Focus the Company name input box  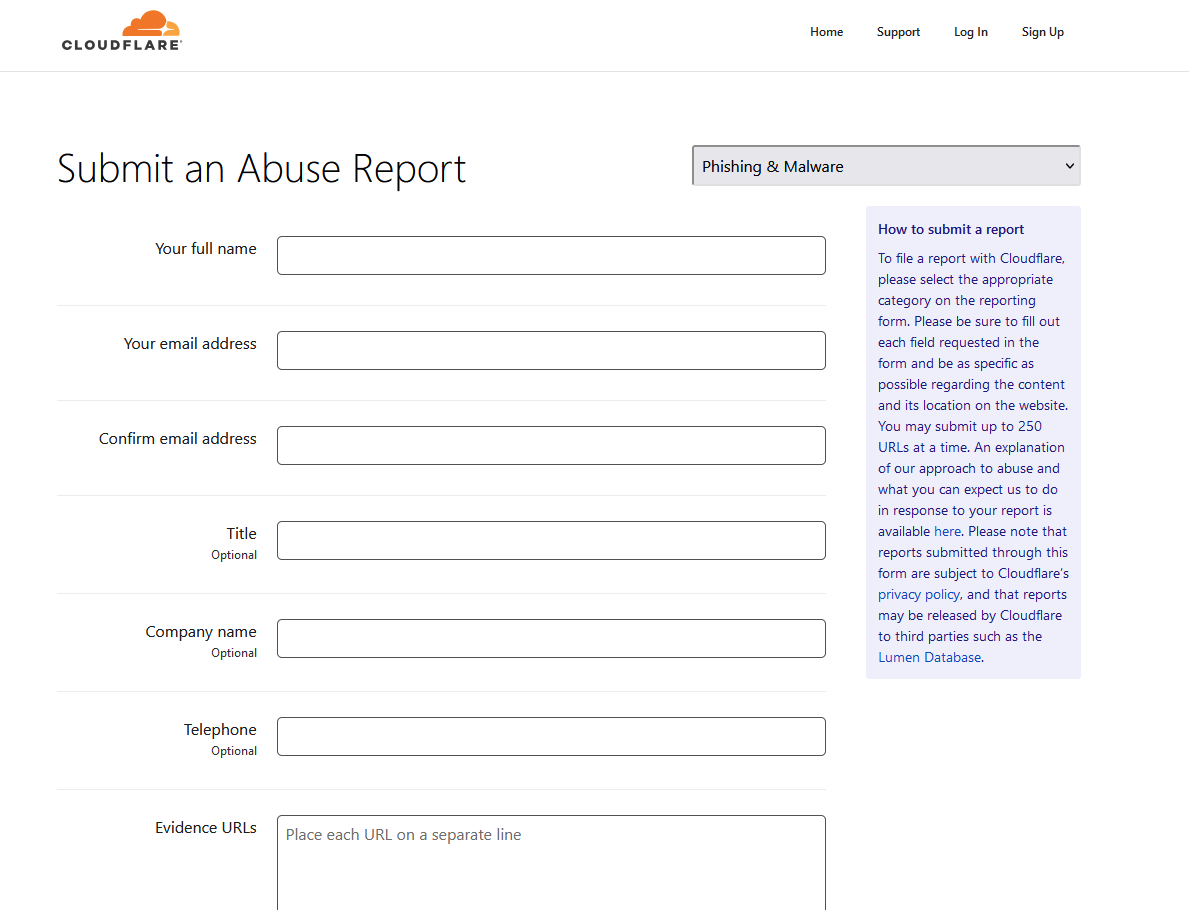(551, 639)
